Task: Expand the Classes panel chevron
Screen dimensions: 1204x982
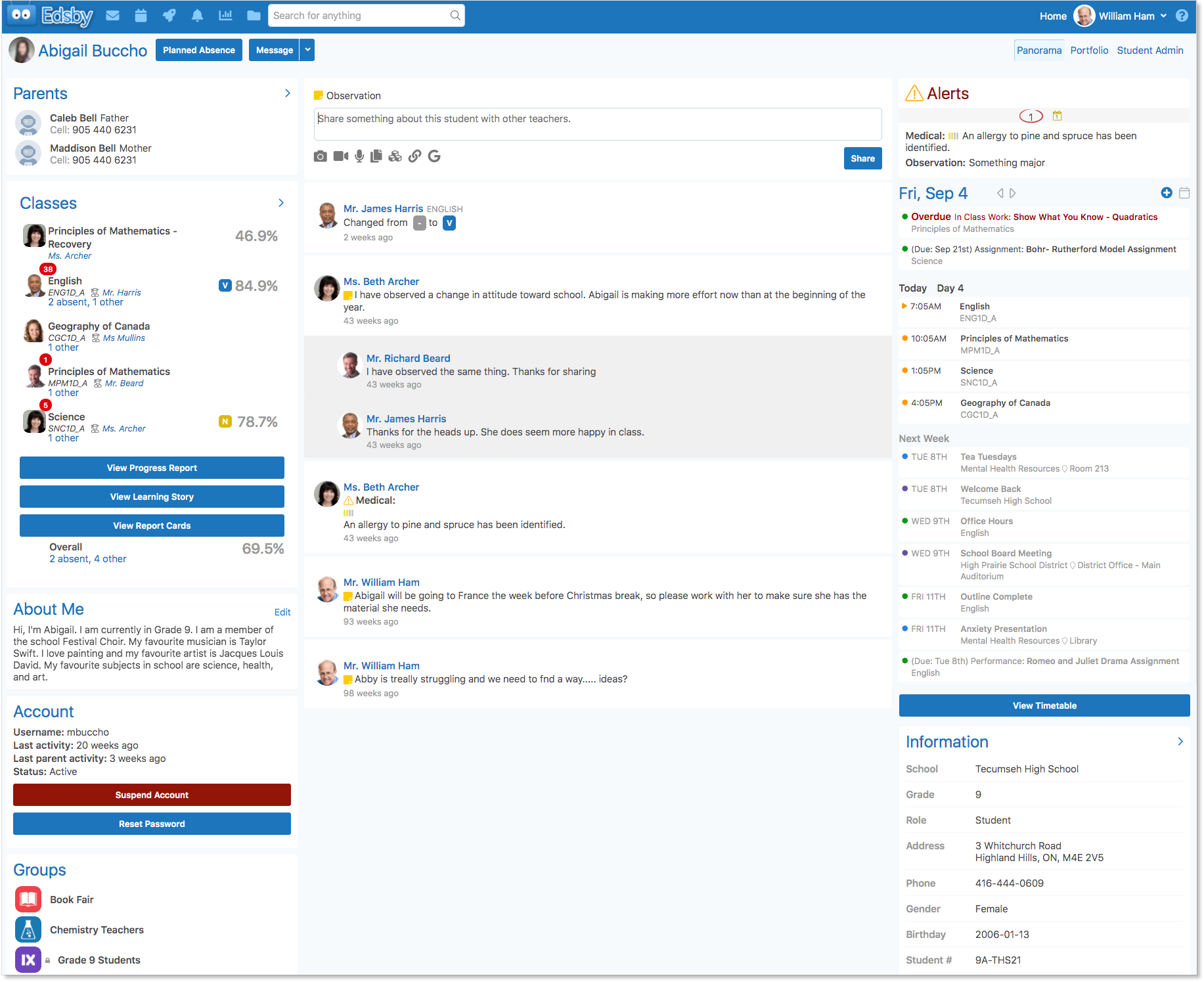Action: pyautogui.click(x=281, y=203)
